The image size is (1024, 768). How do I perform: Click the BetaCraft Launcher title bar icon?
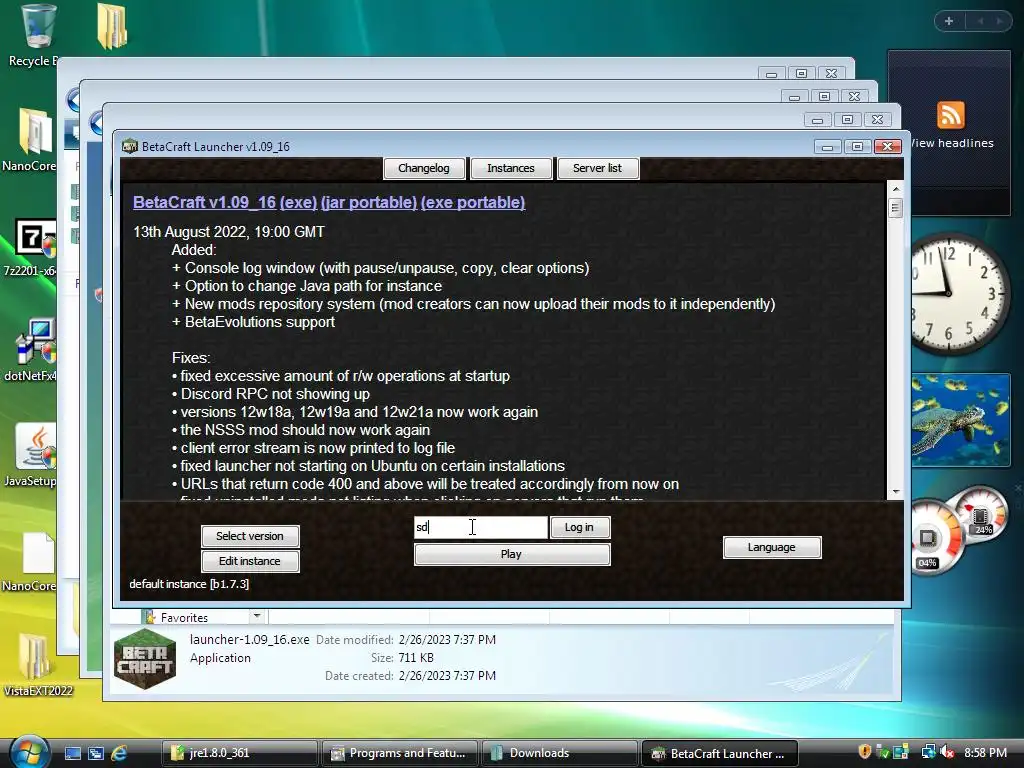[x=130, y=146]
